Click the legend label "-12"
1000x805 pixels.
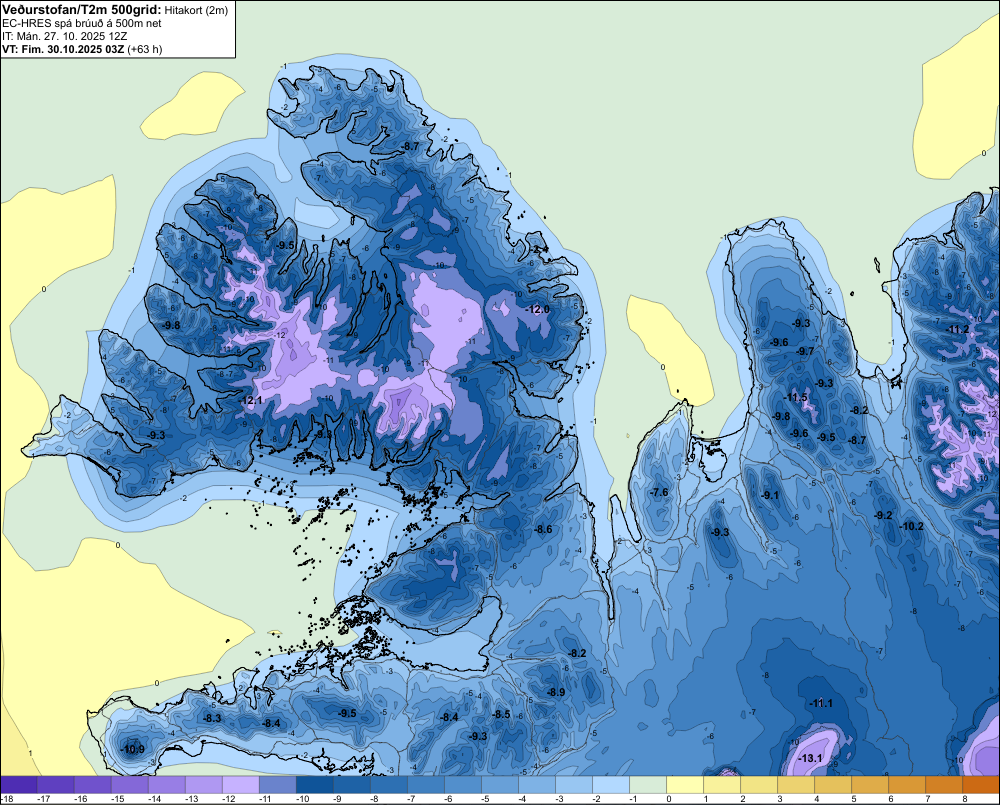pyautogui.click(x=228, y=799)
